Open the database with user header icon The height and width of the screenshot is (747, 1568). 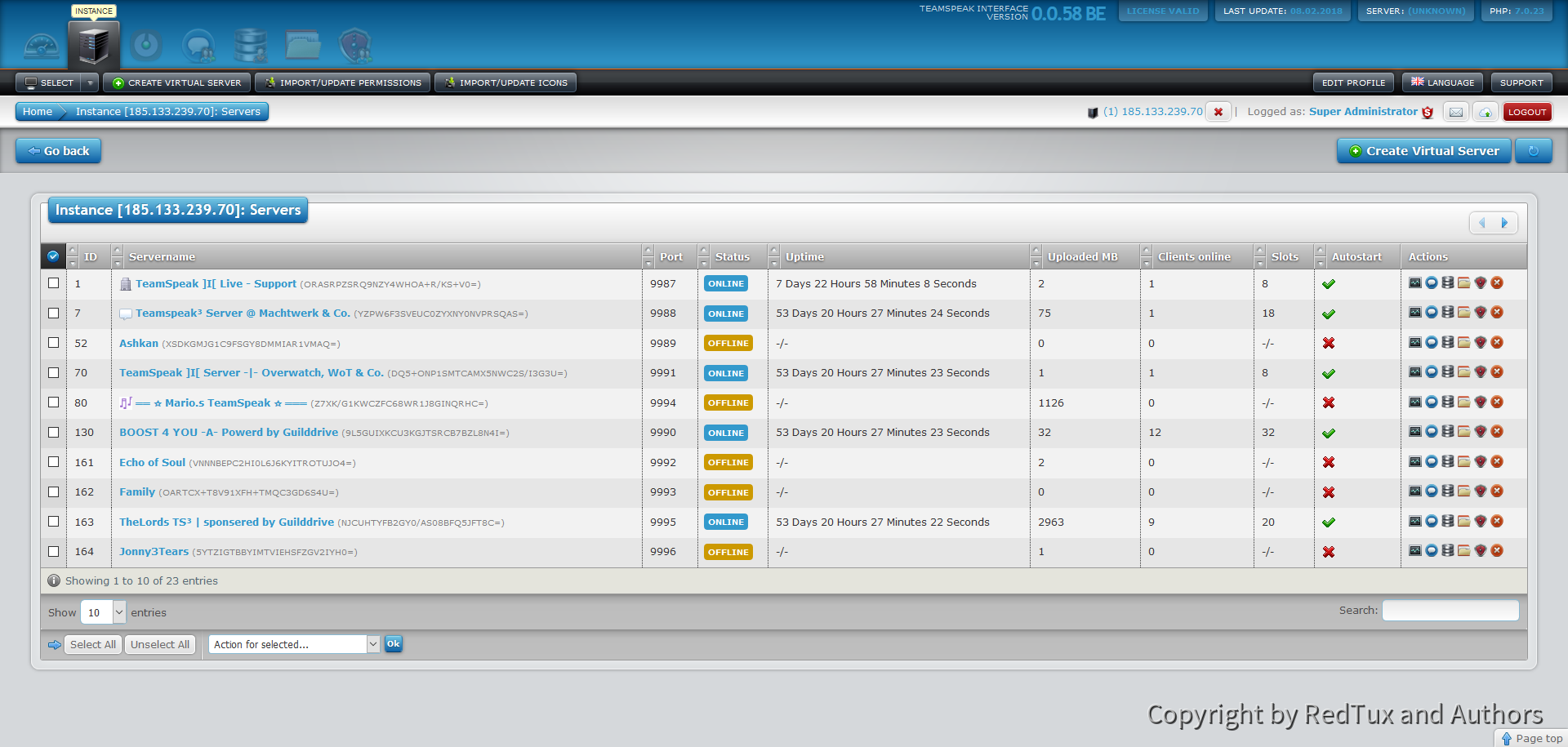[x=251, y=46]
